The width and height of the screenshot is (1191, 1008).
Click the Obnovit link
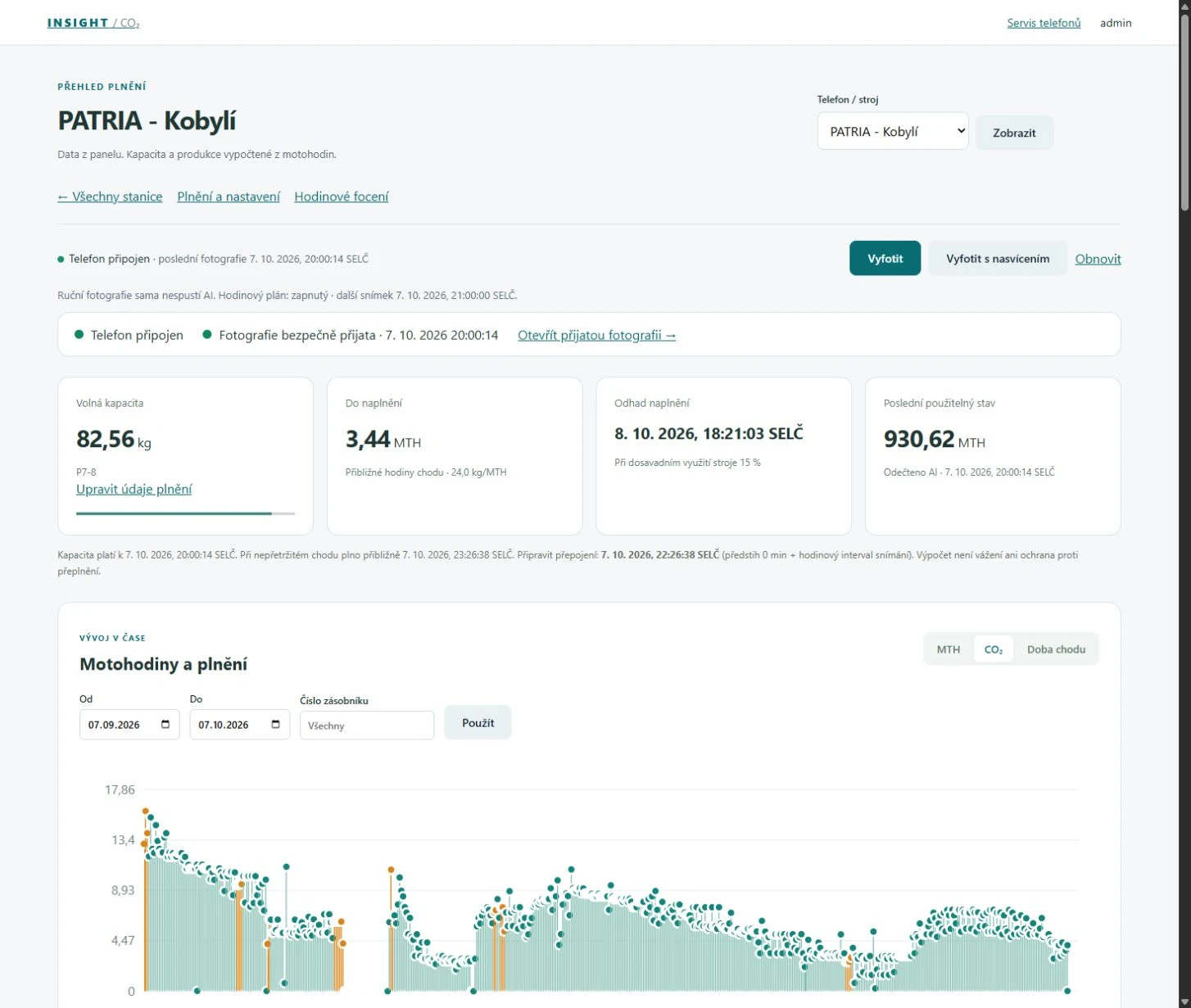(x=1098, y=259)
